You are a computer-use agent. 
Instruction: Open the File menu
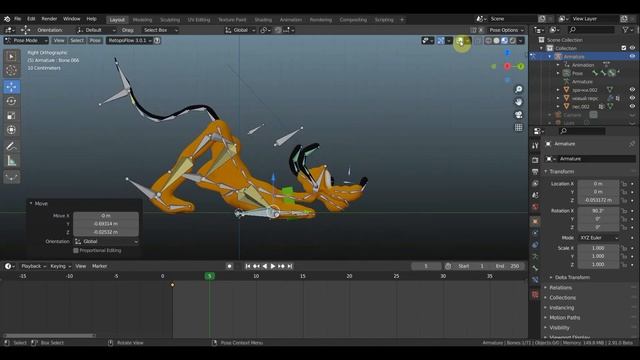18,19
